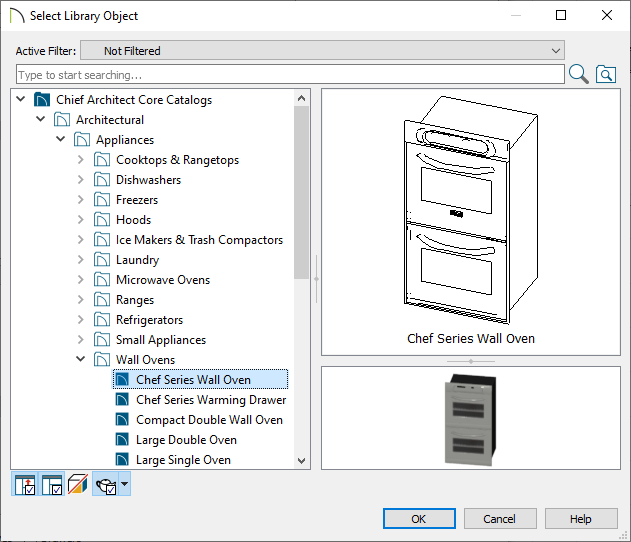This screenshot has width=631, height=542.
Task: Click the tree scrollbar down arrow
Action: (x=301, y=461)
